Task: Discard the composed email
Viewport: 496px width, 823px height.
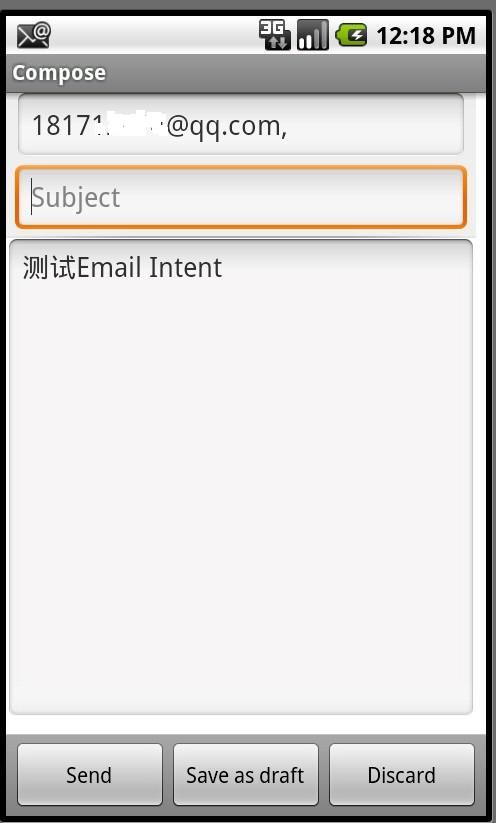Action: click(402, 775)
